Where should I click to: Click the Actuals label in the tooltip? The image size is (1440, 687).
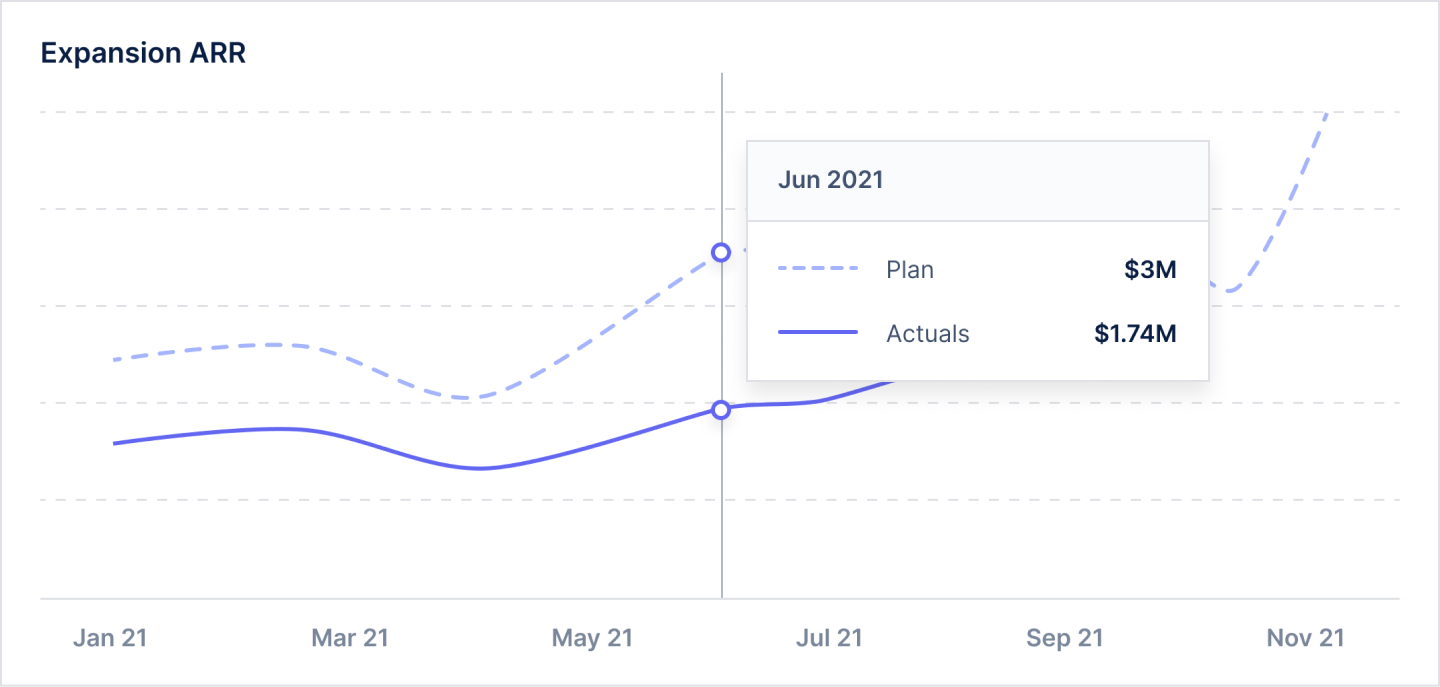coord(928,333)
